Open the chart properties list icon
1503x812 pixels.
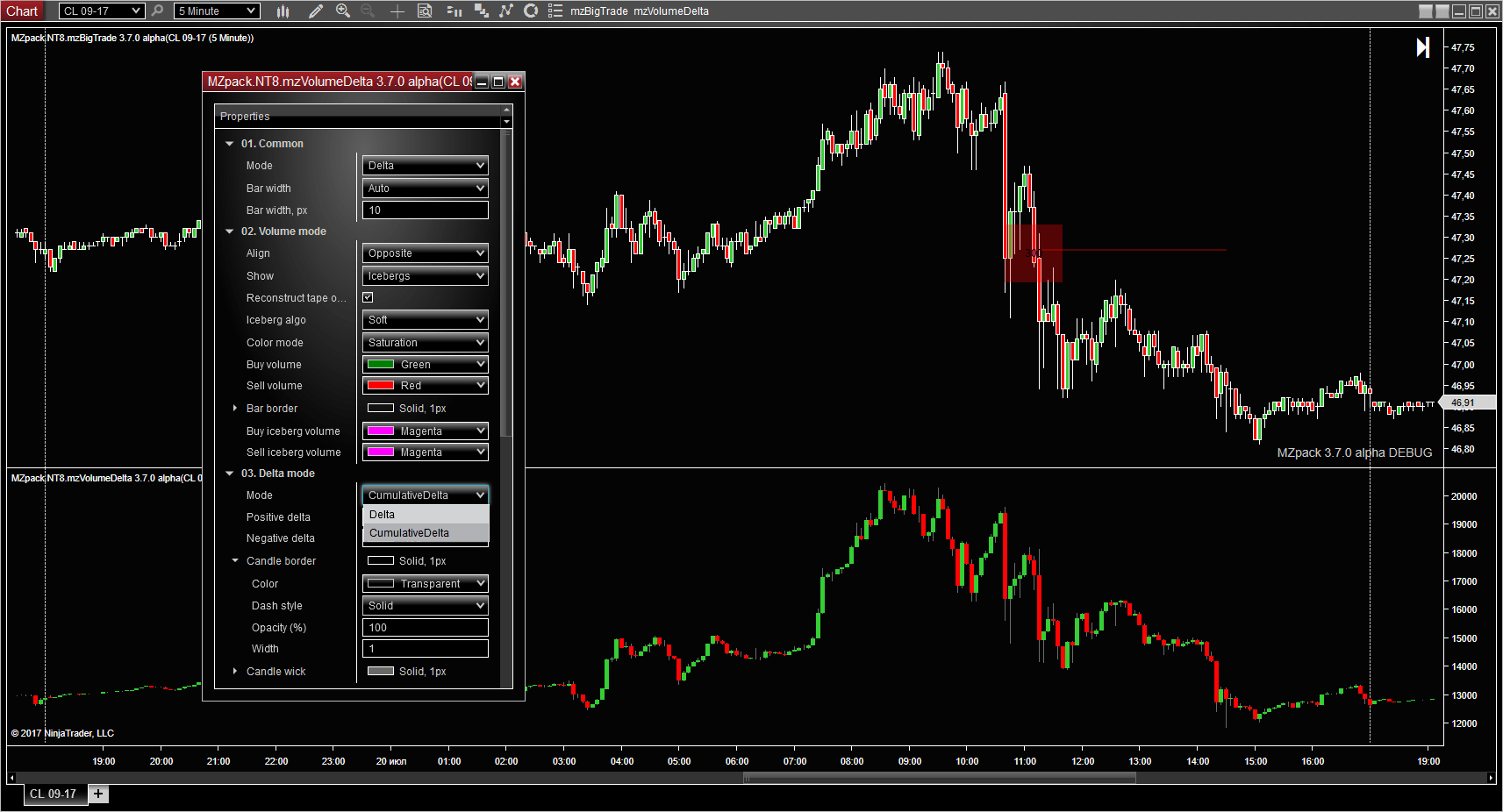pyautogui.click(x=555, y=11)
